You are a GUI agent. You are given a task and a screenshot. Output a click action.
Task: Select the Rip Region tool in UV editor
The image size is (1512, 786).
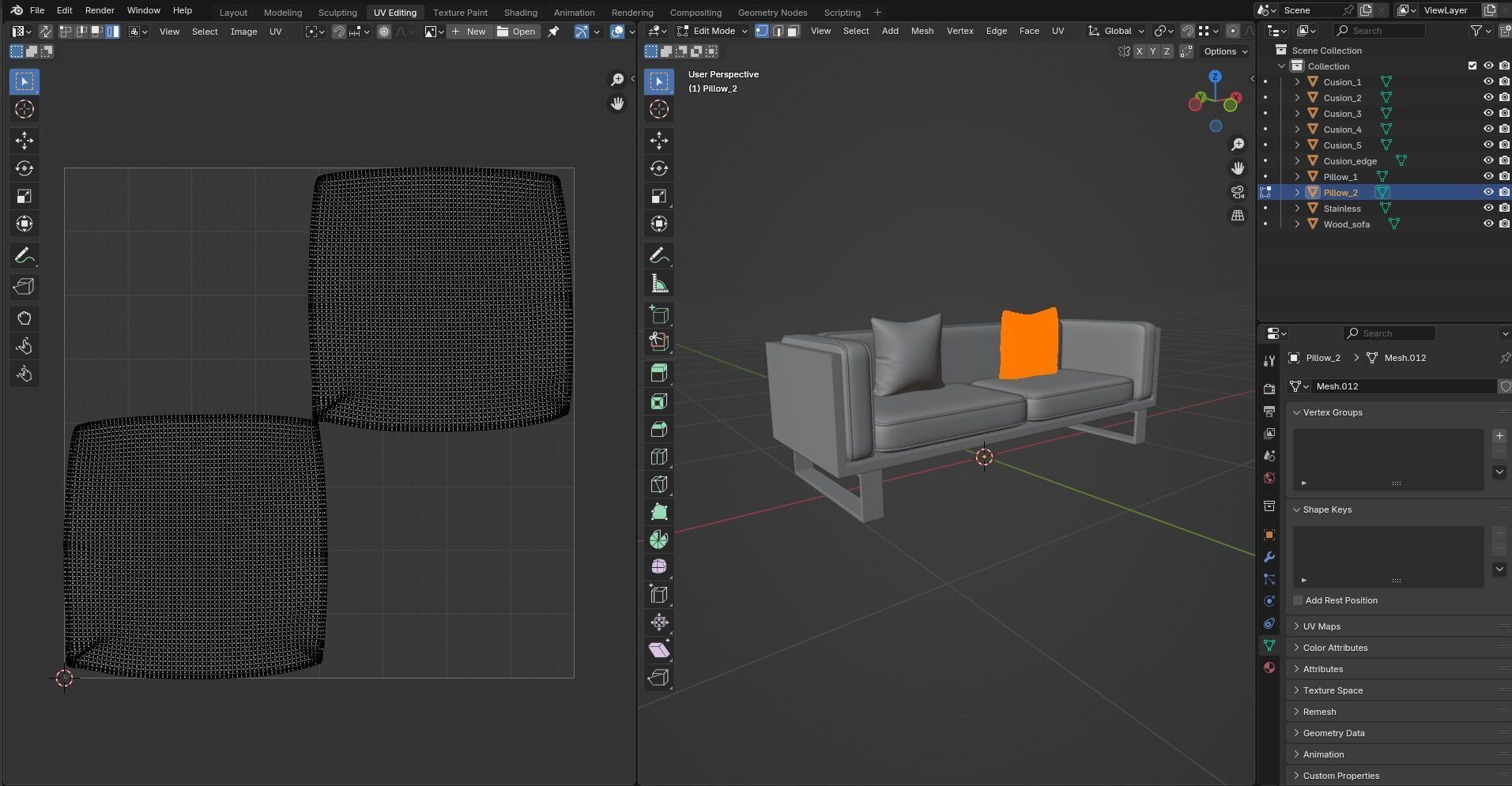point(25,287)
